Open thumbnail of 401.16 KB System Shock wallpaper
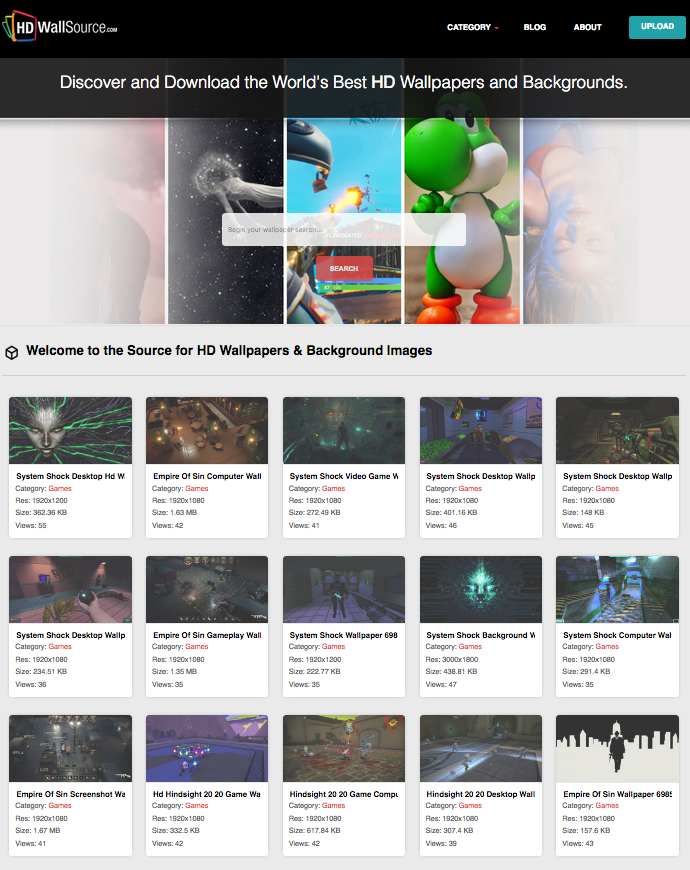 pos(481,430)
